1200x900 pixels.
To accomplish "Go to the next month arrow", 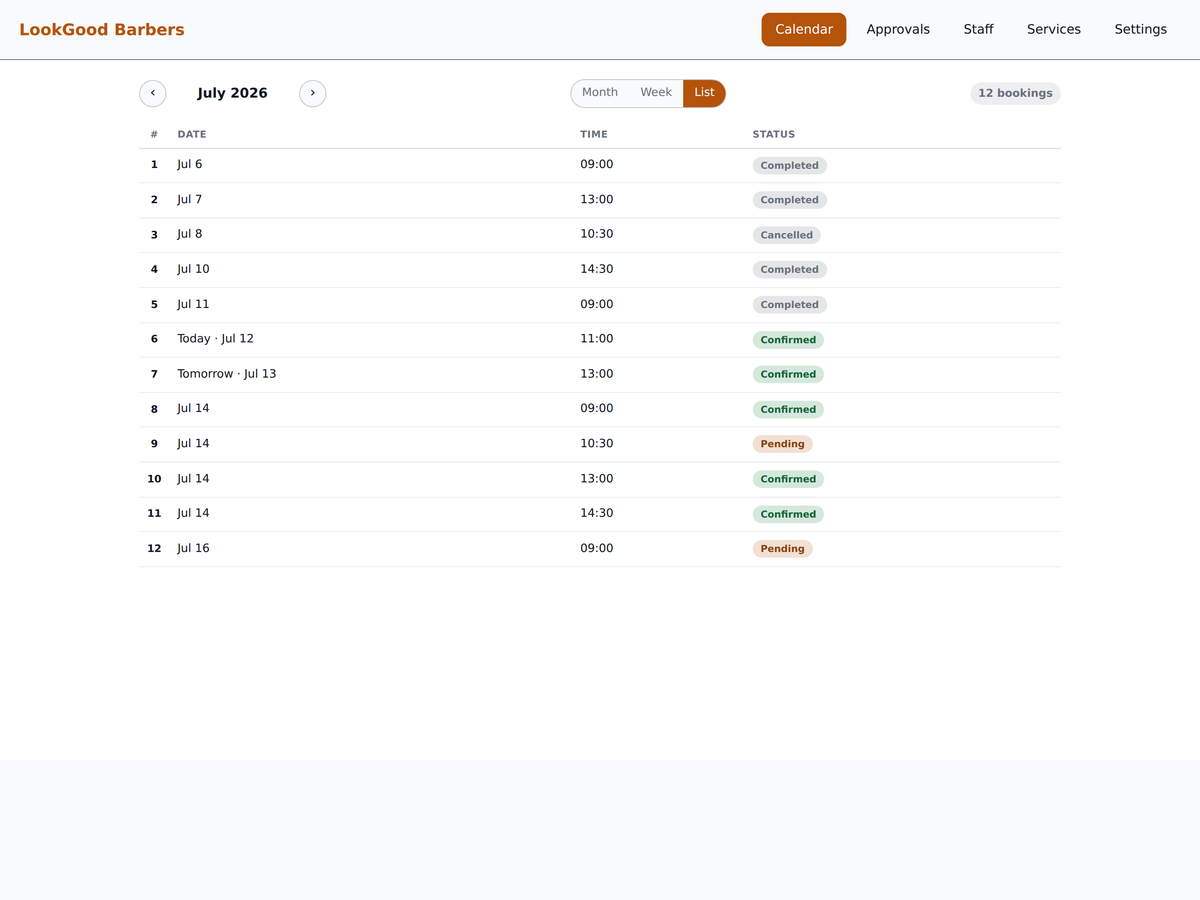I will click(313, 93).
